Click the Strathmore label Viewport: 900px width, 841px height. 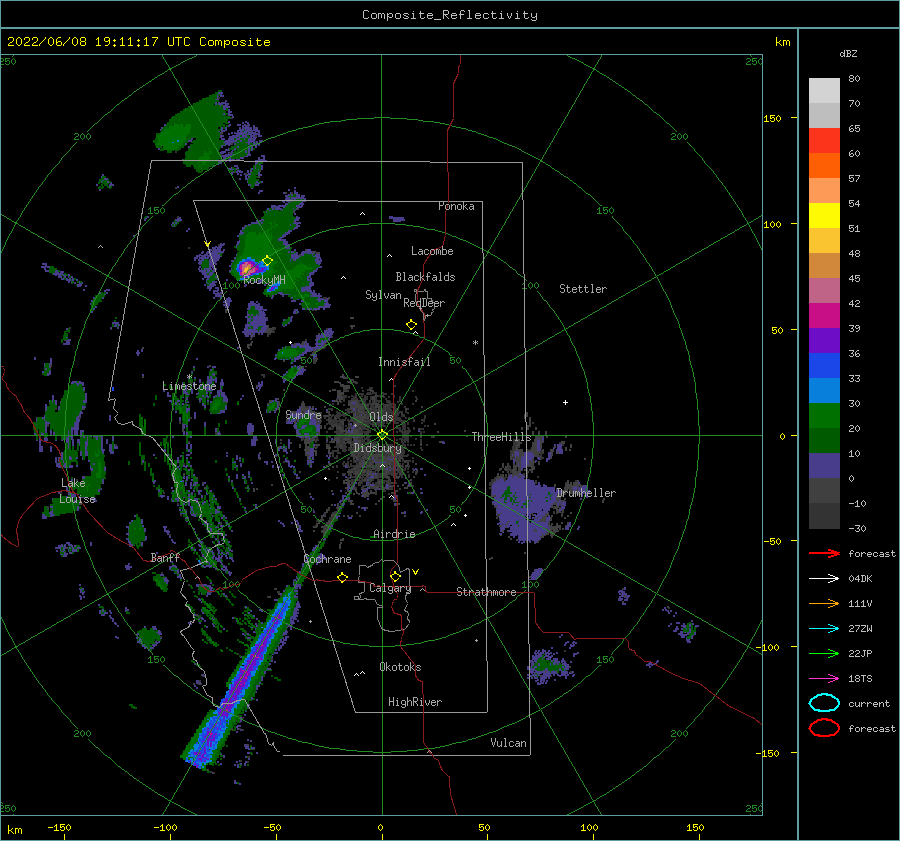486,592
